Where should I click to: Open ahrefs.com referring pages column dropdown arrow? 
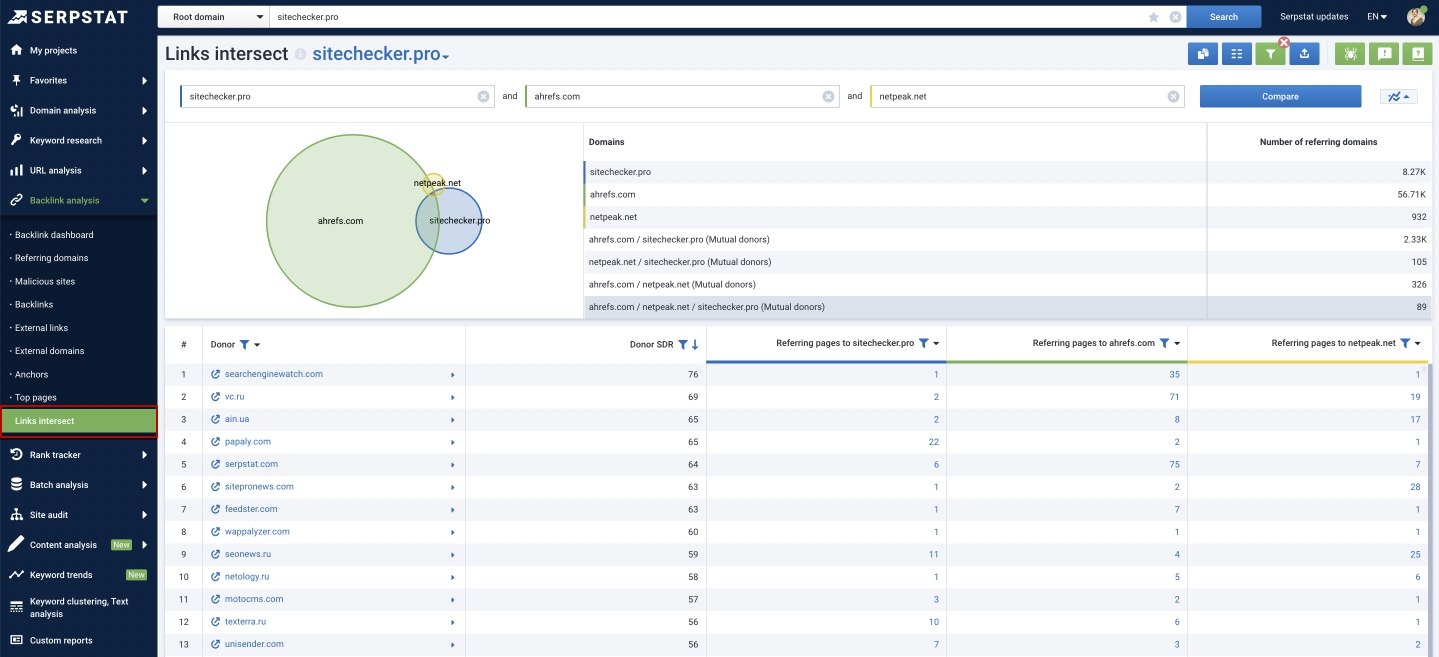[x=1178, y=343]
